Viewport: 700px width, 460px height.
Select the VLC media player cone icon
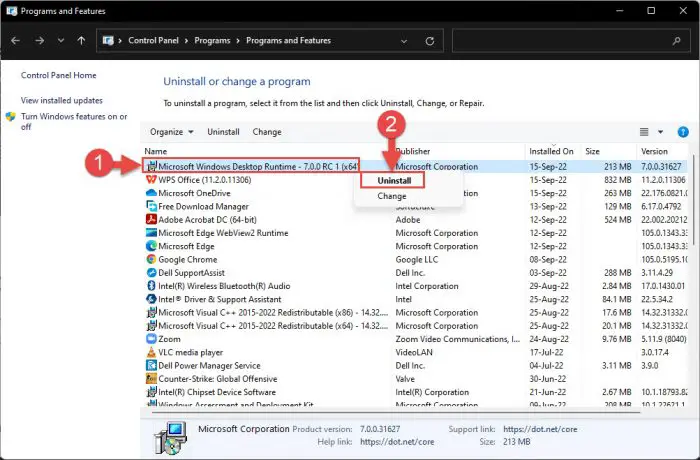(x=151, y=352)
